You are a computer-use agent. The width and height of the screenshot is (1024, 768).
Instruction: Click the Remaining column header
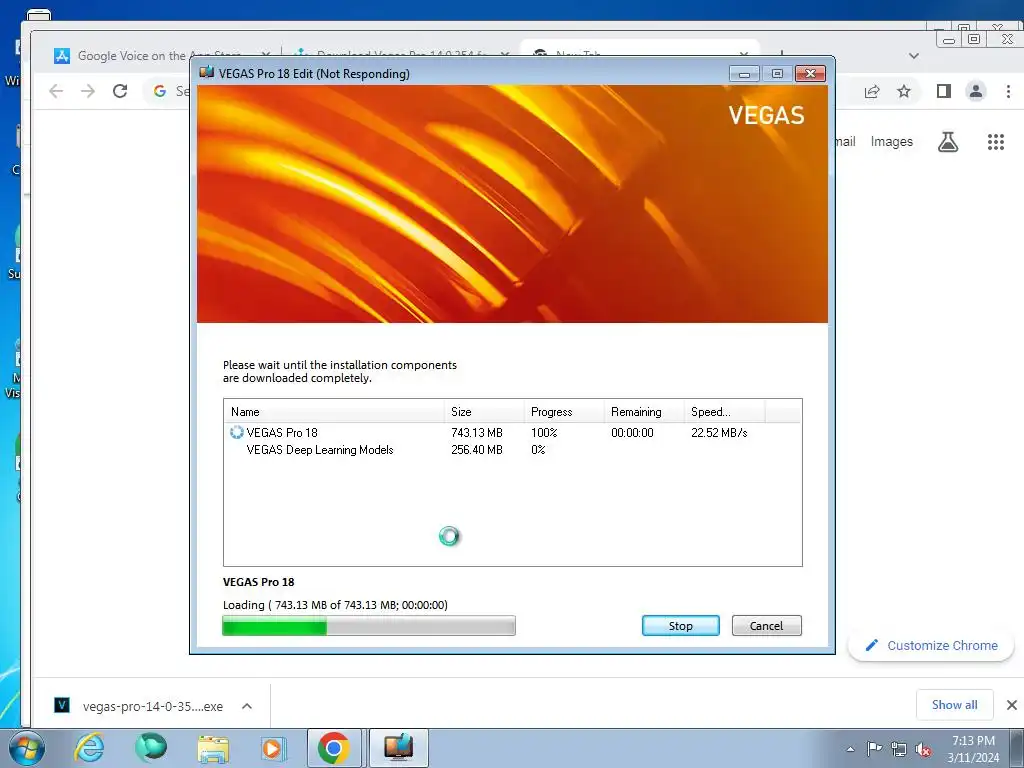644,411
